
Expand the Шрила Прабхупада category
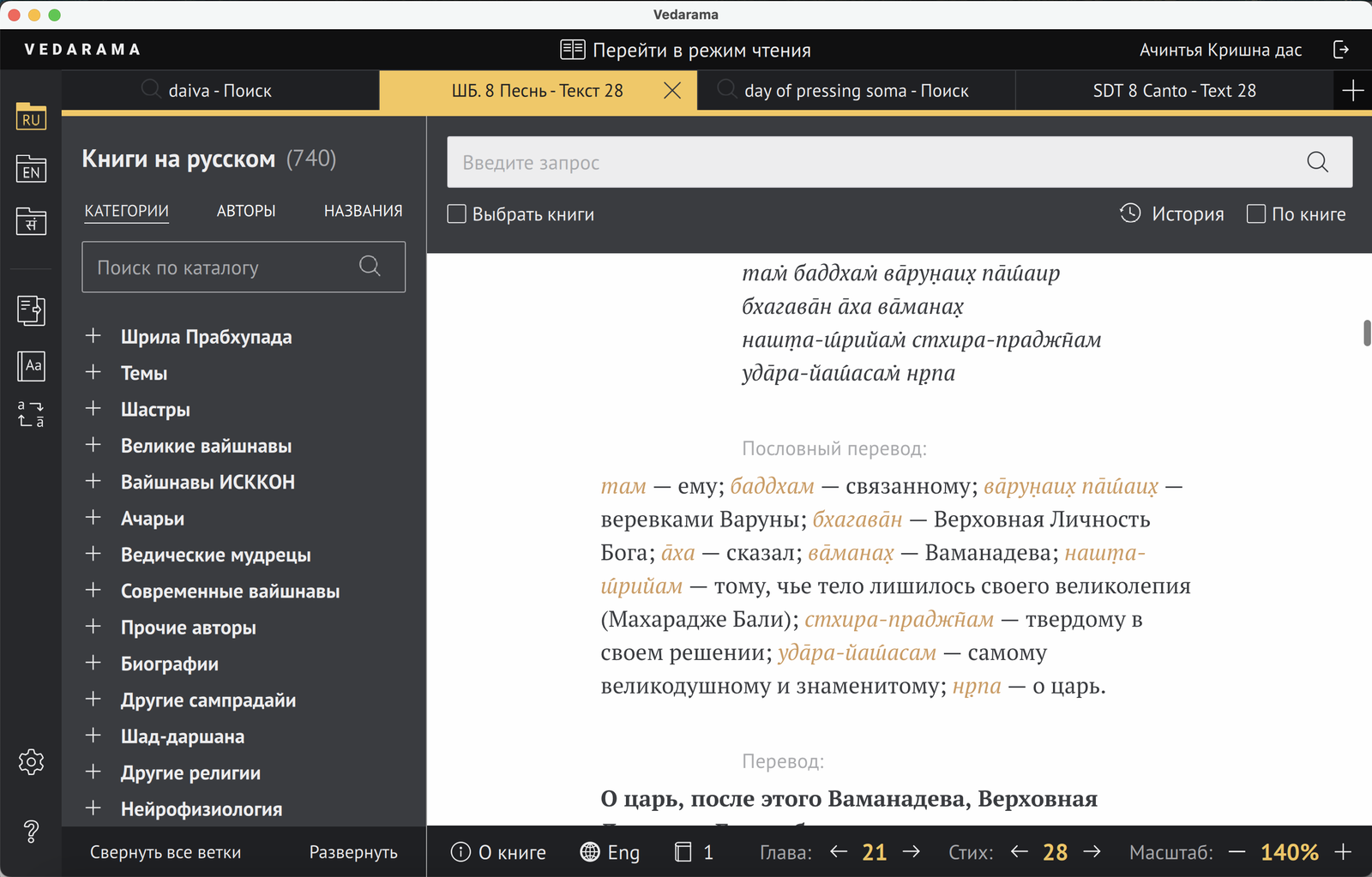[x=93, y=336]
